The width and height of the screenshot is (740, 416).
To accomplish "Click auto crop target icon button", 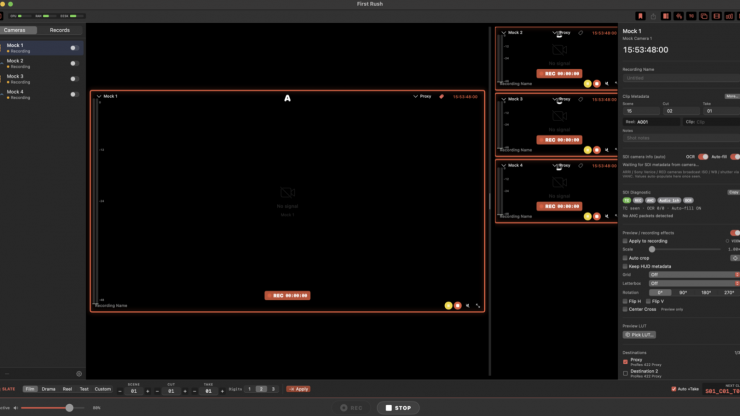I will (735, 258).
